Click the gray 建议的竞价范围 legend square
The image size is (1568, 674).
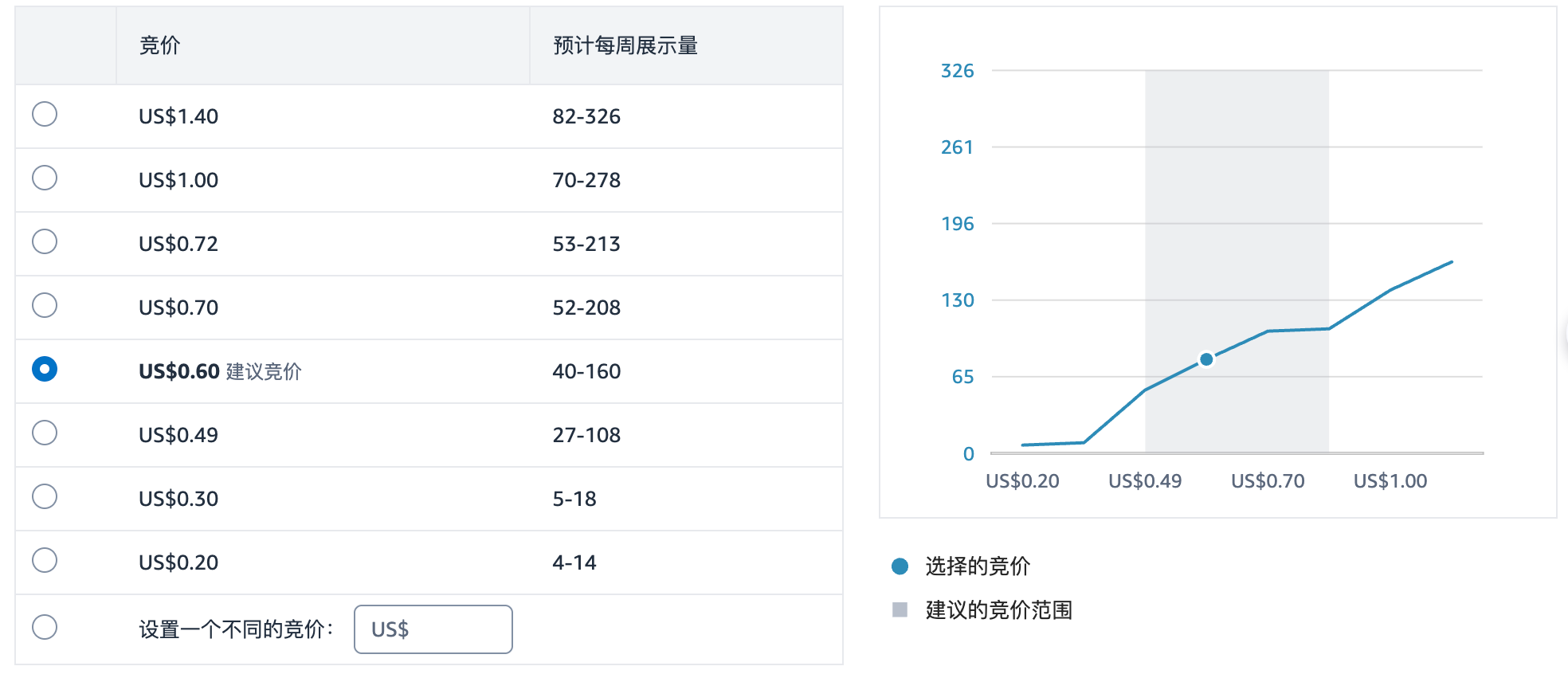click(900, 610)
